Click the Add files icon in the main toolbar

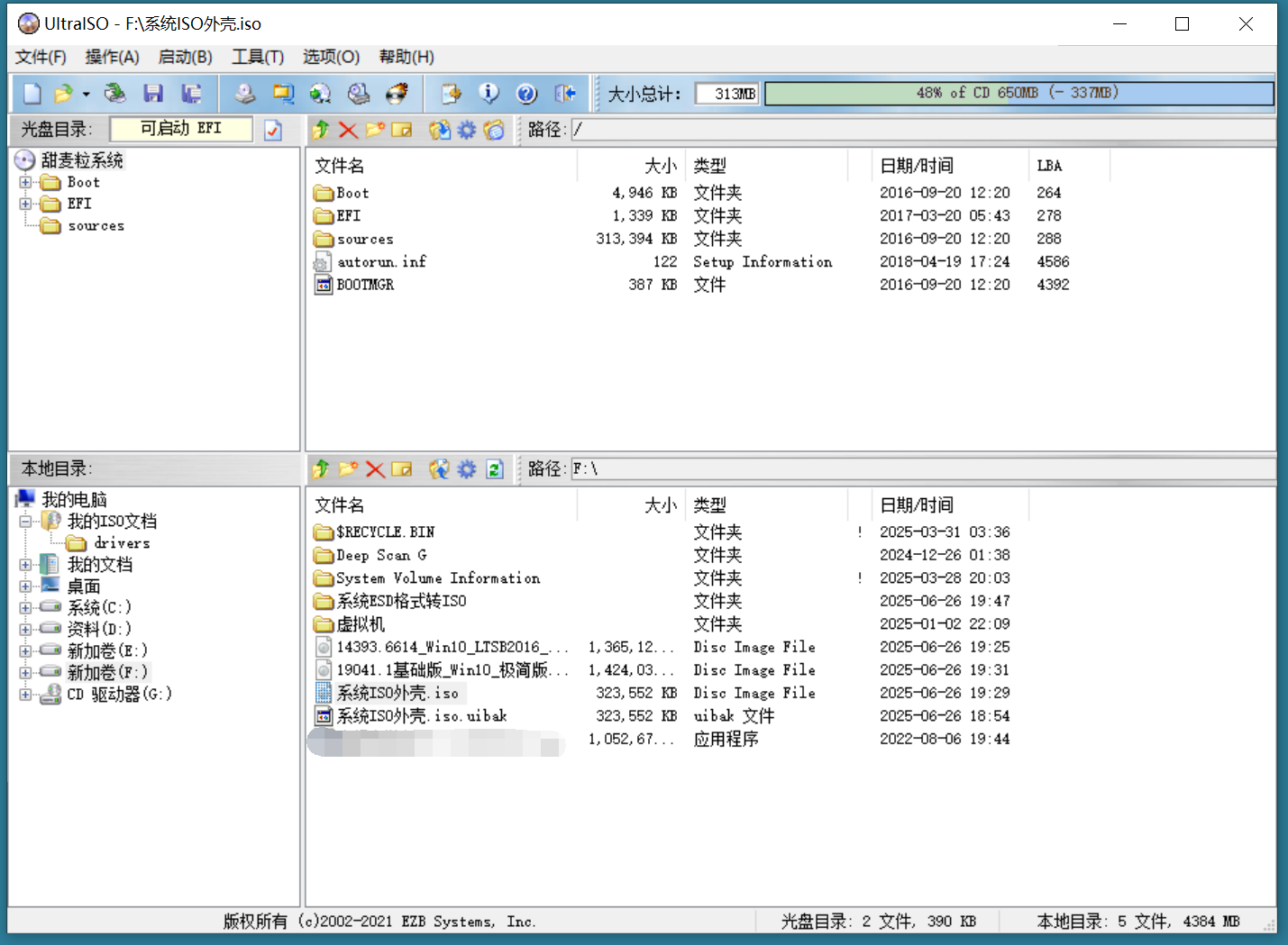pyautogui.click(x=451, y=94)
